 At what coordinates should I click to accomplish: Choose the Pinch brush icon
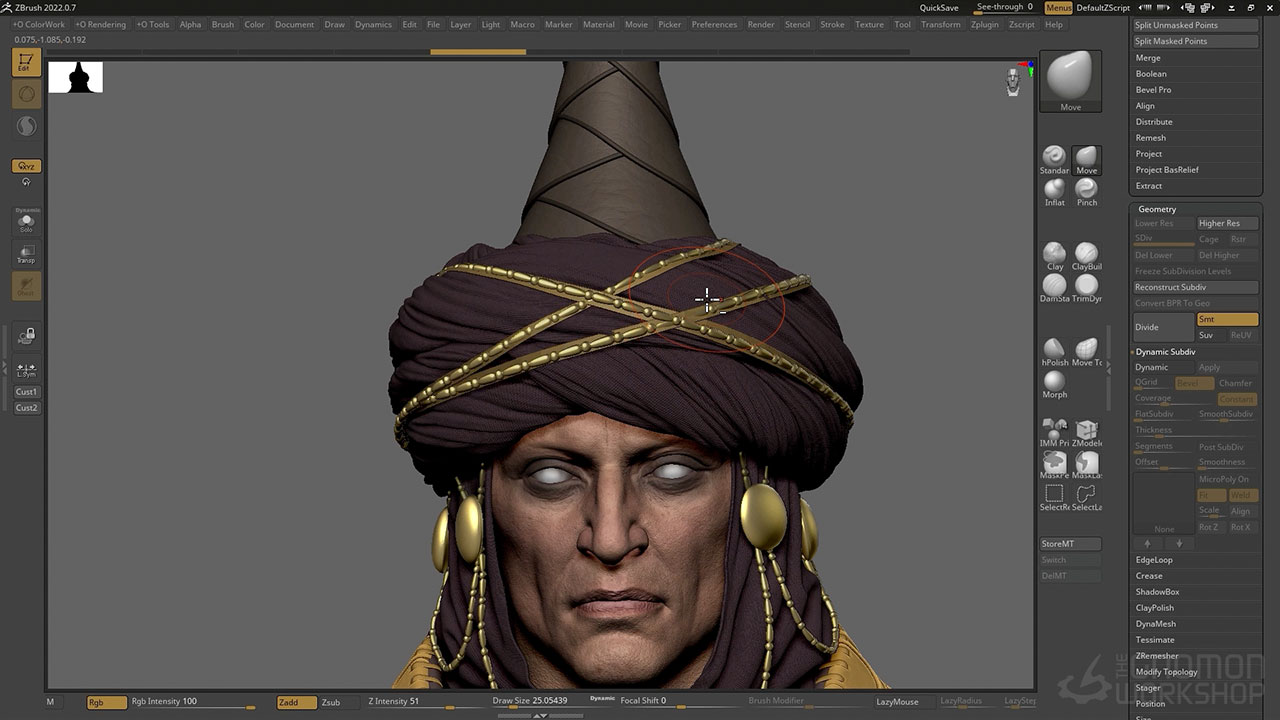pyautogui.click(x=1086, y=190)
